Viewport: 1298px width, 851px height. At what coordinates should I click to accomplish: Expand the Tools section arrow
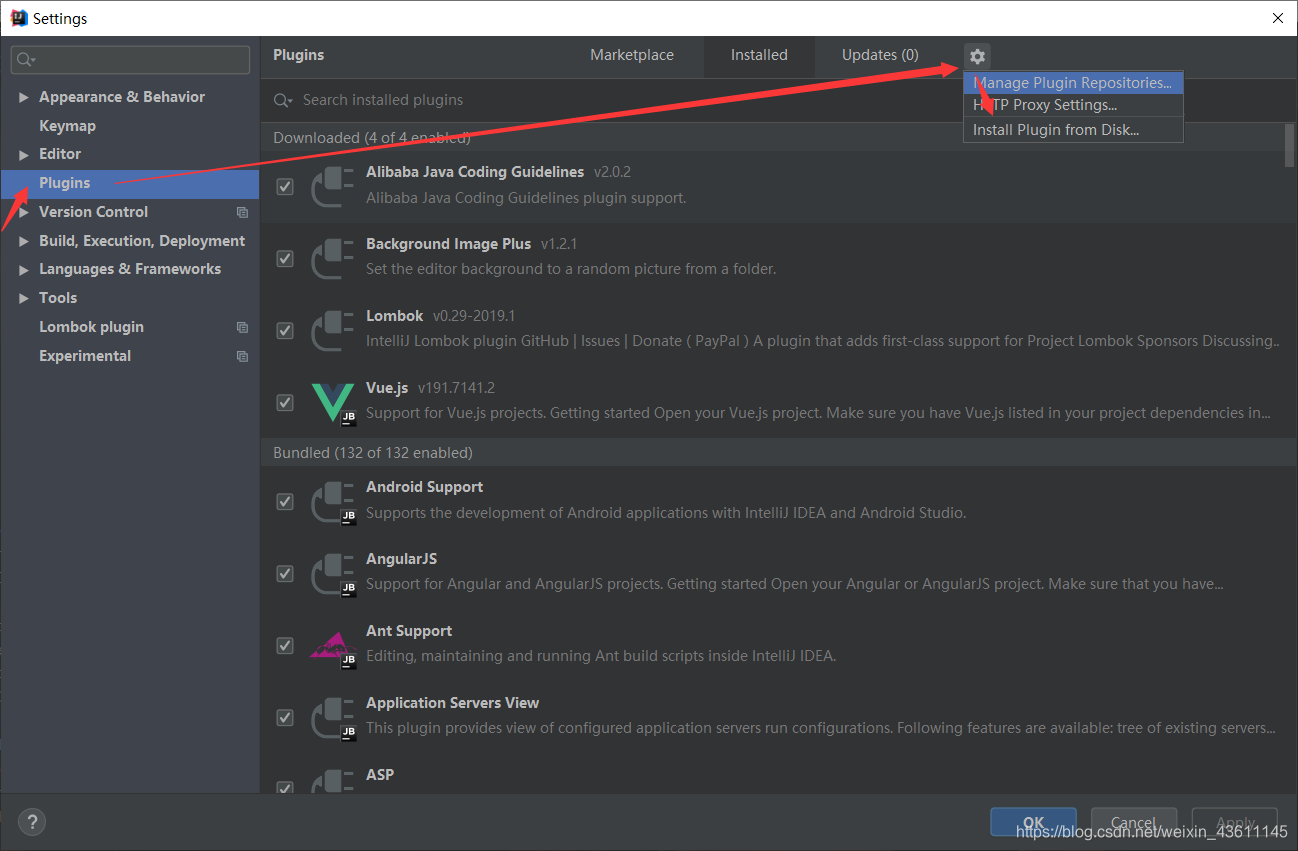(24, 298)
